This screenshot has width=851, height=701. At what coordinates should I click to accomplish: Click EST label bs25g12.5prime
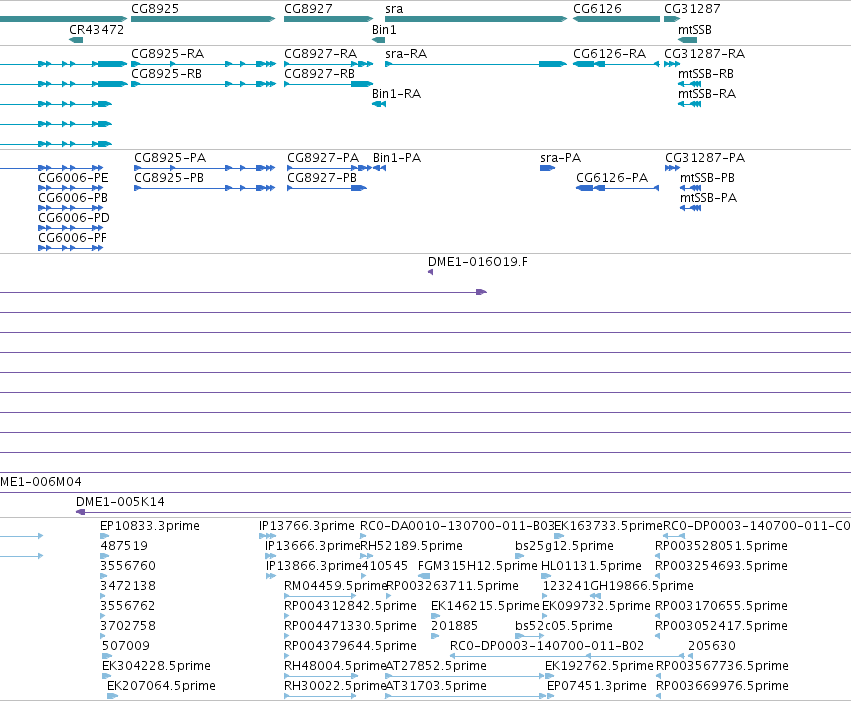[x=564, y=546]
